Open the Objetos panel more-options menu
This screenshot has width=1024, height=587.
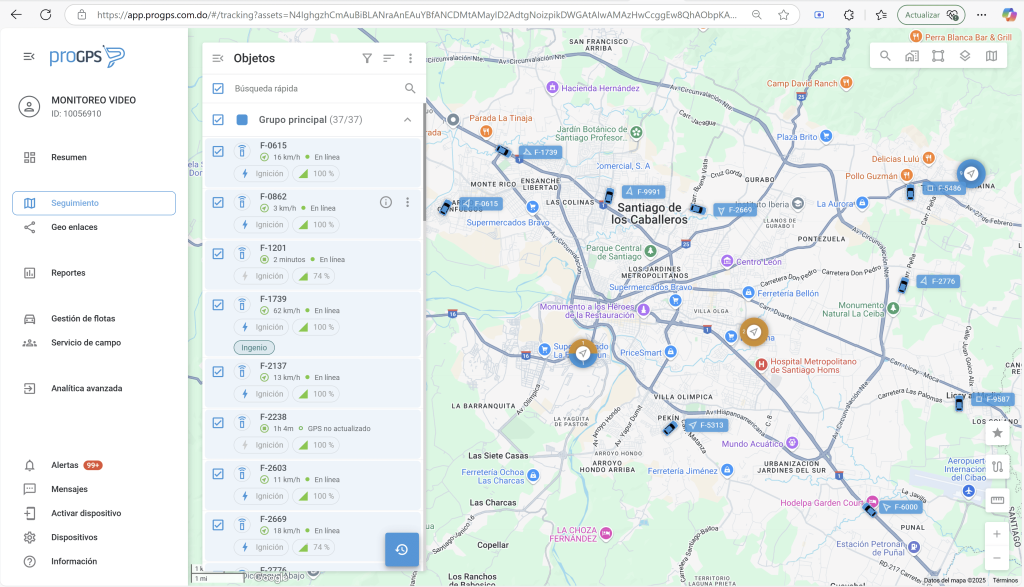coord(410,58)
